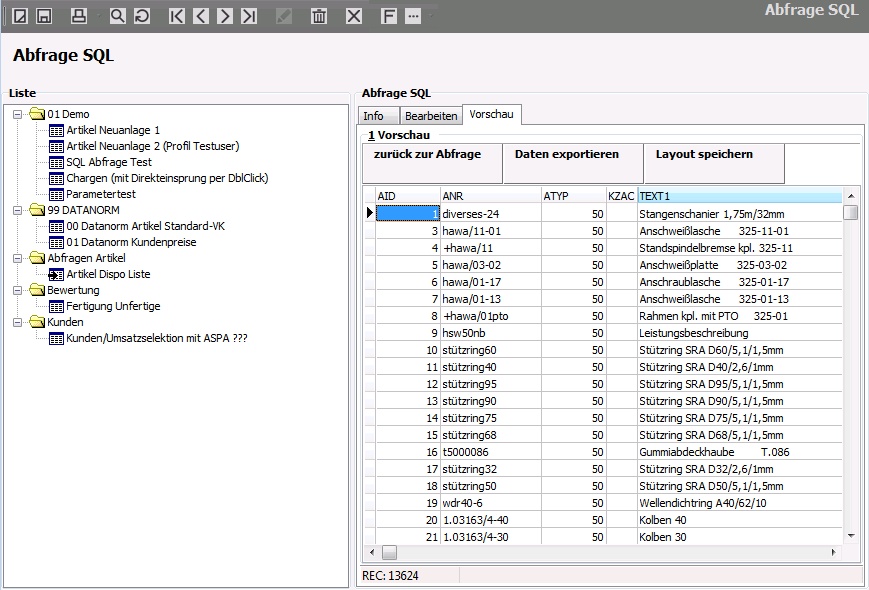
Task: Click the greyed edit pencil toolbar icon
Action: (x=284, y=16)
